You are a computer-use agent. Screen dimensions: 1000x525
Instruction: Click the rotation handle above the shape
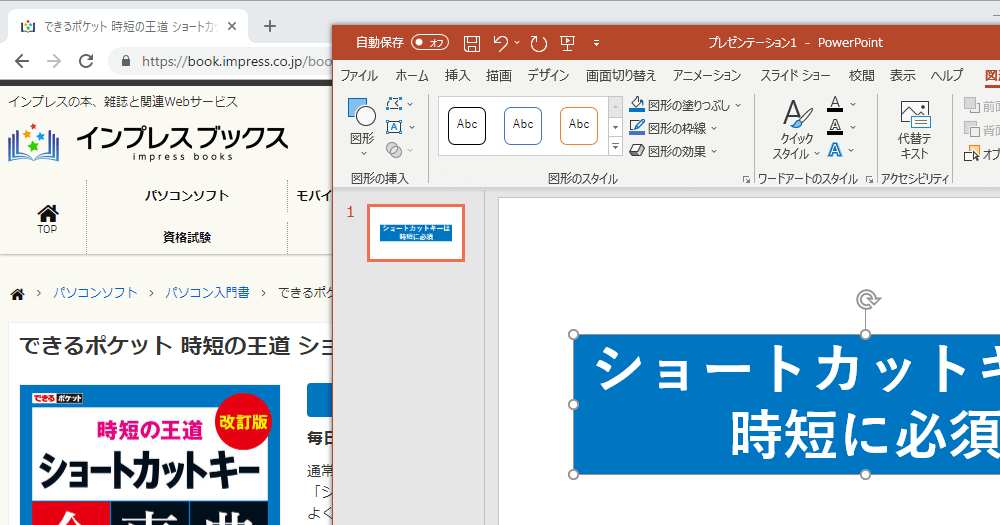(x=867, y=299)
